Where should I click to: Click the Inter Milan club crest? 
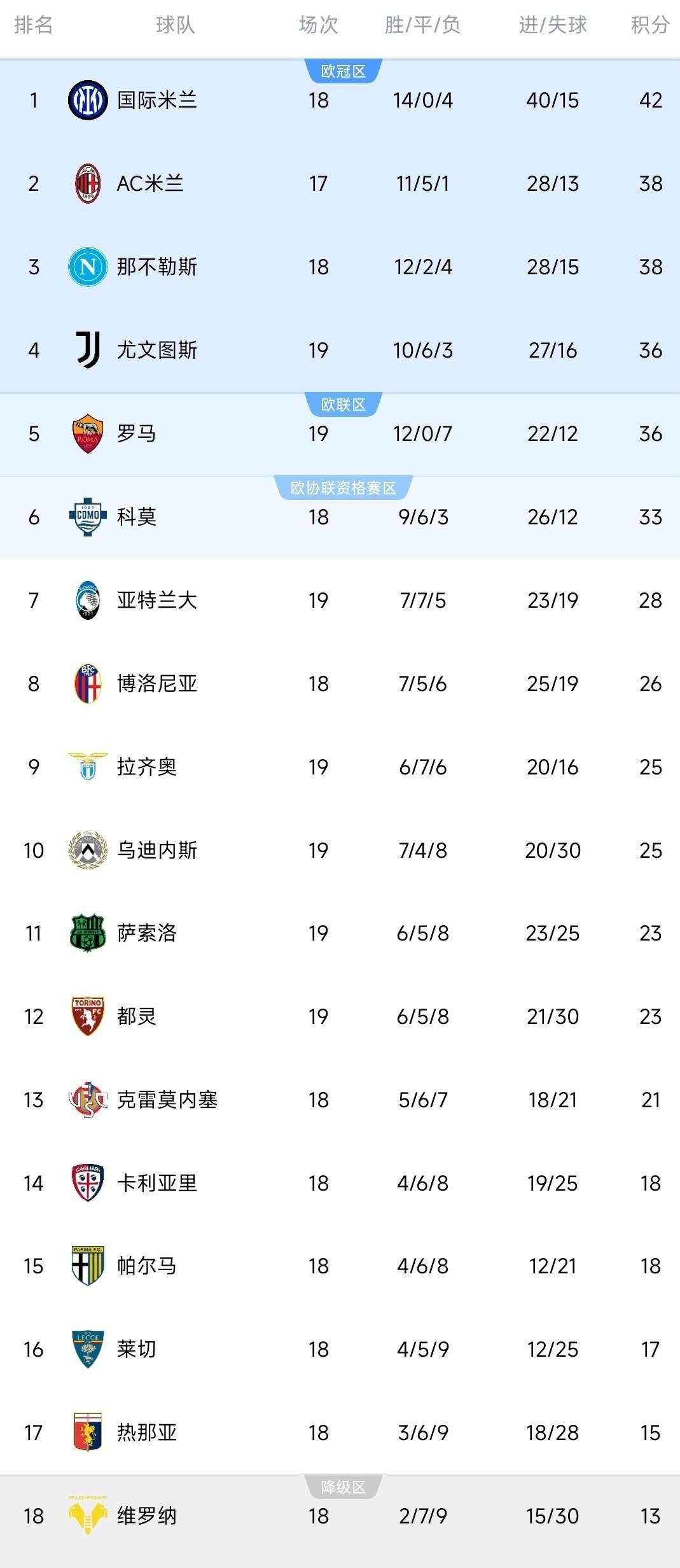coord(88,101)
